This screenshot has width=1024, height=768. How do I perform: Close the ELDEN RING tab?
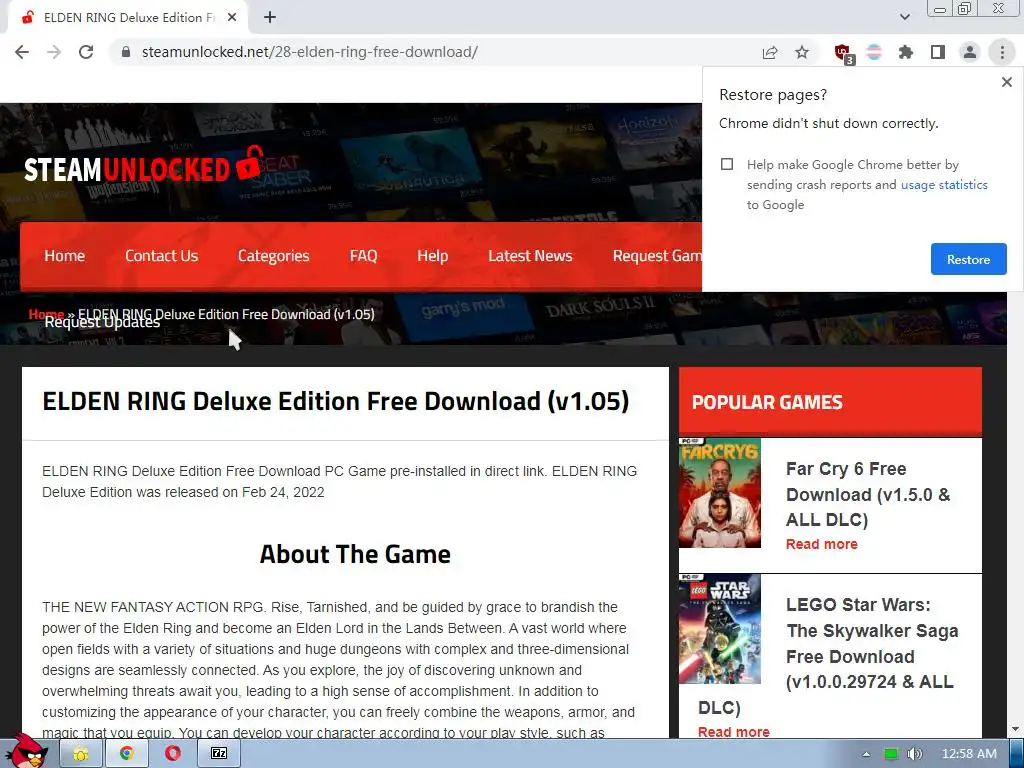pos(232,18)
